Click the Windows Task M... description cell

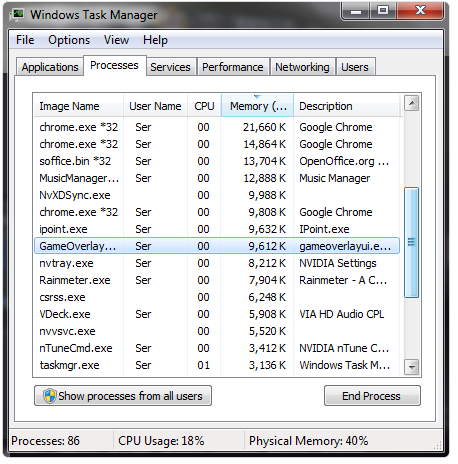coord(345,365)
